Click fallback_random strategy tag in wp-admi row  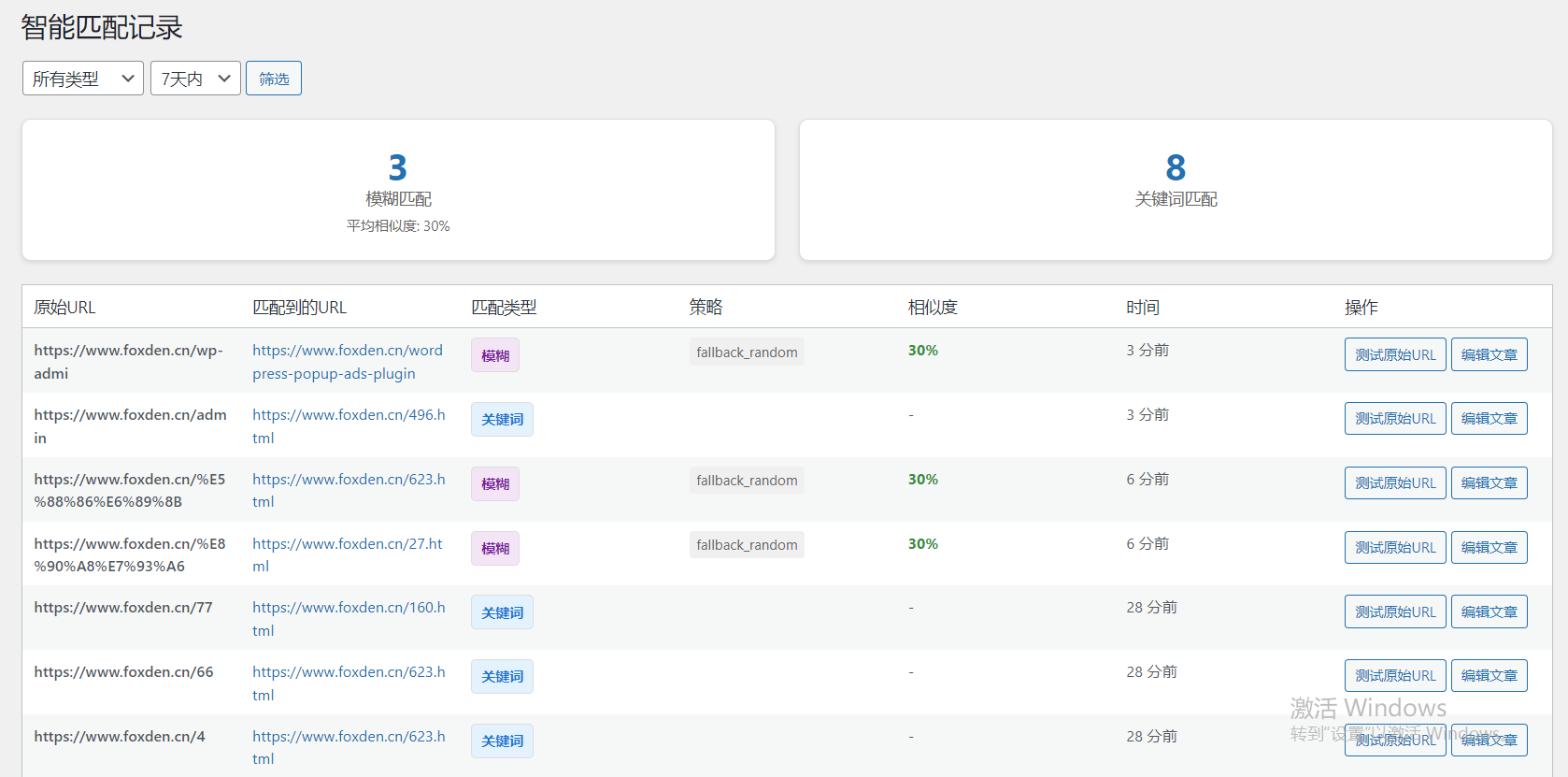[747, 353]
